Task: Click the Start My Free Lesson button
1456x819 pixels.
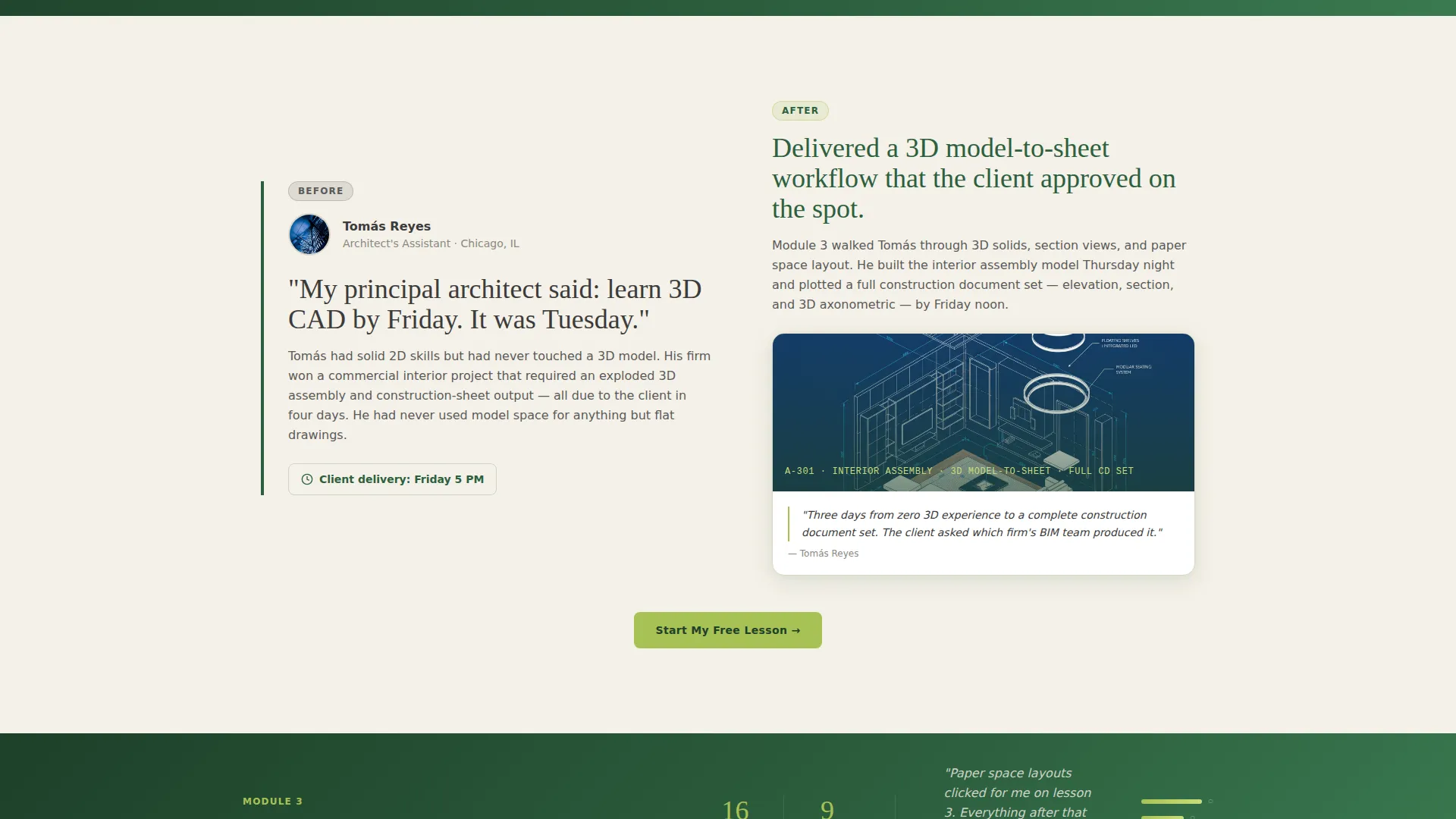Action: pyautogui.click(x=727, y=630)
